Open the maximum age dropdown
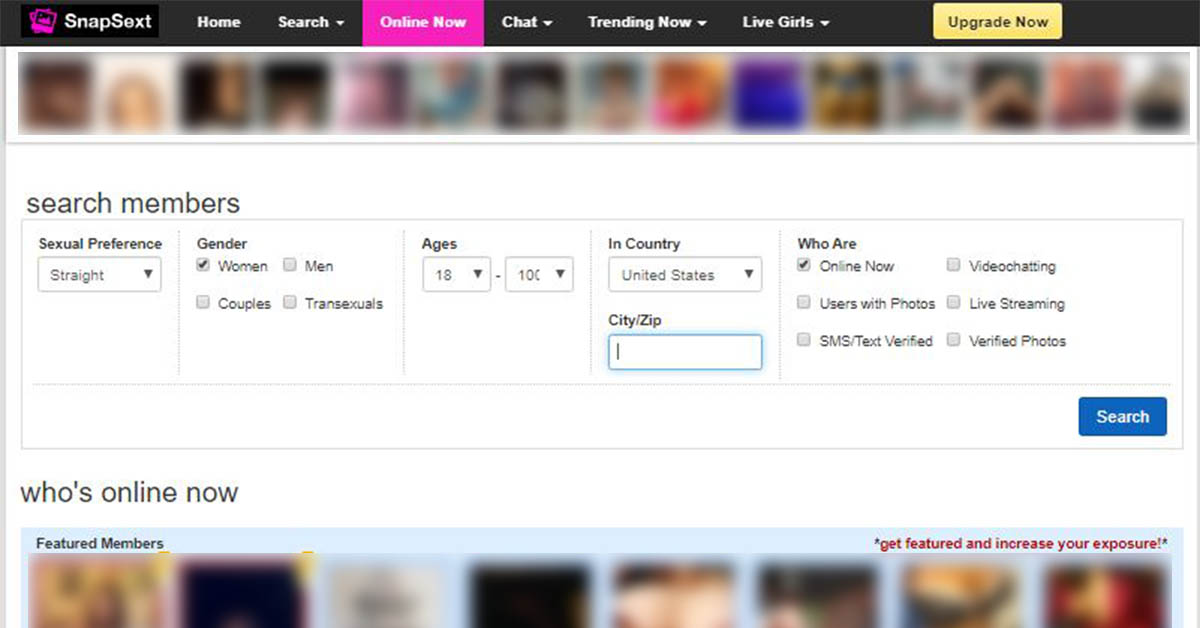The height and width of the screenshot is (628, 1200). (x=539, y=275)
